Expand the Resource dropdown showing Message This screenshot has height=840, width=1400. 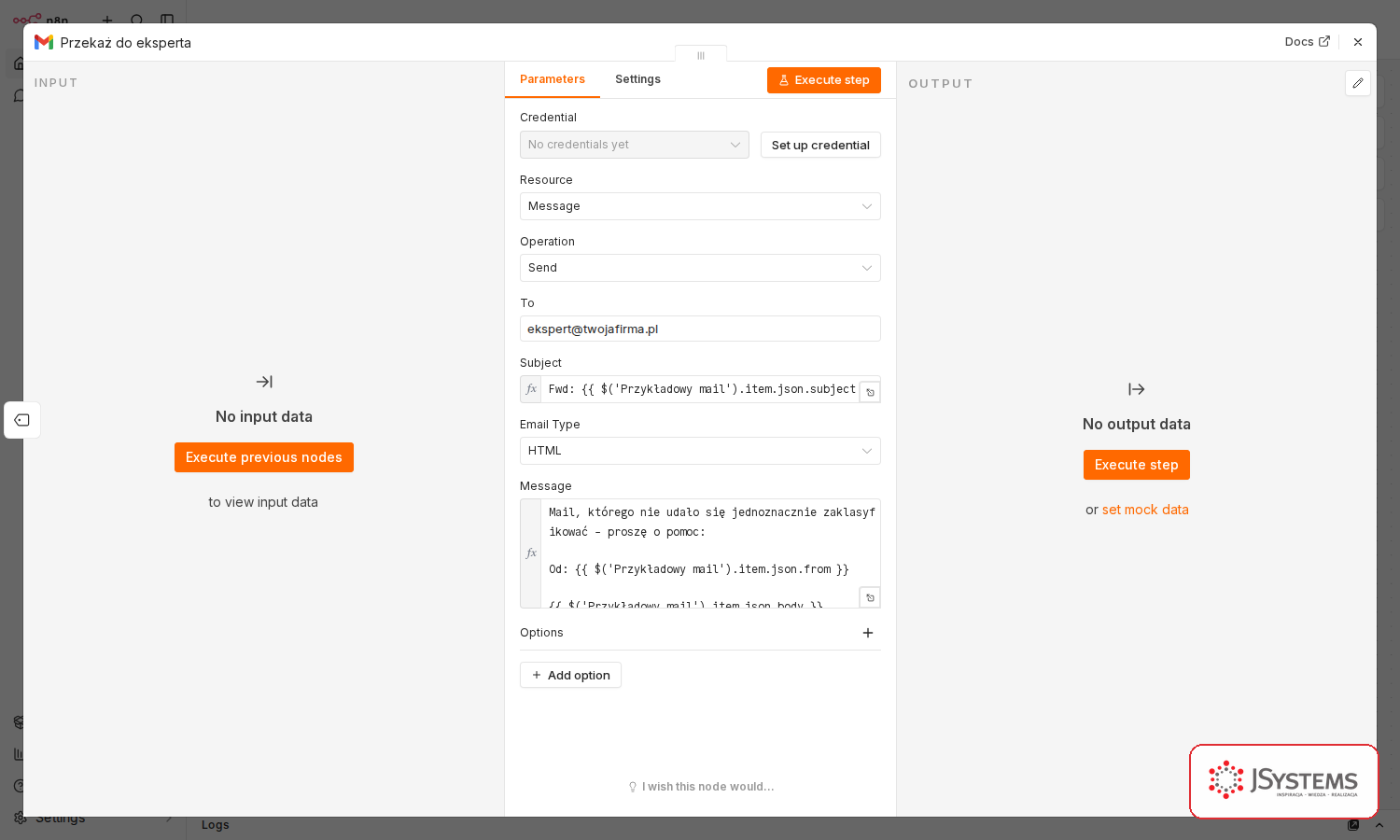pyautogui.click(x=700, y=206)
